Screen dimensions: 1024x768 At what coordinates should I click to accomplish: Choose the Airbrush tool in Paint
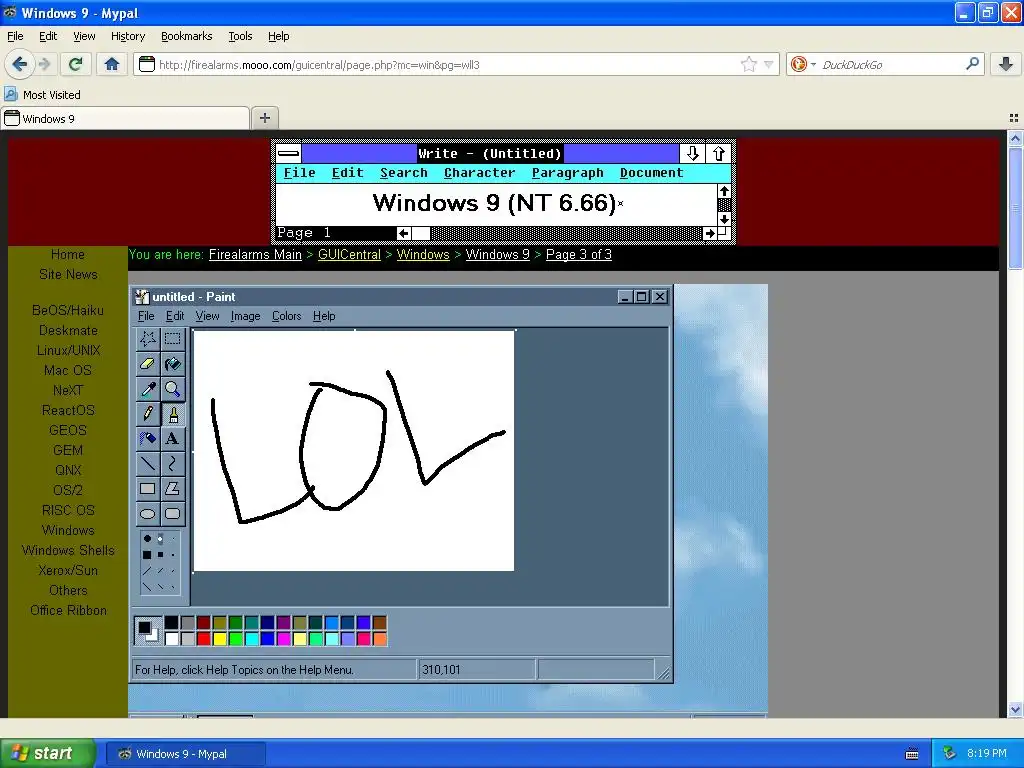tap(148, 439)
